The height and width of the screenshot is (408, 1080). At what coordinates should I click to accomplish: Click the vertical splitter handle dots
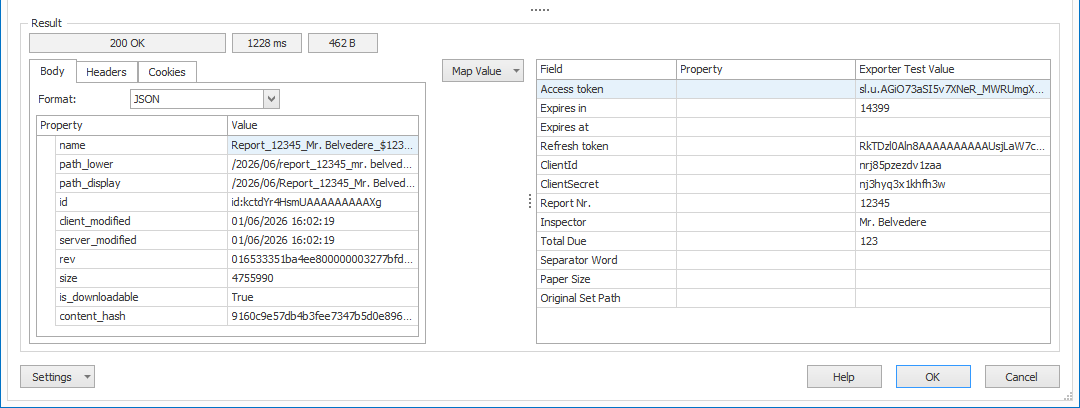point(530,201)
